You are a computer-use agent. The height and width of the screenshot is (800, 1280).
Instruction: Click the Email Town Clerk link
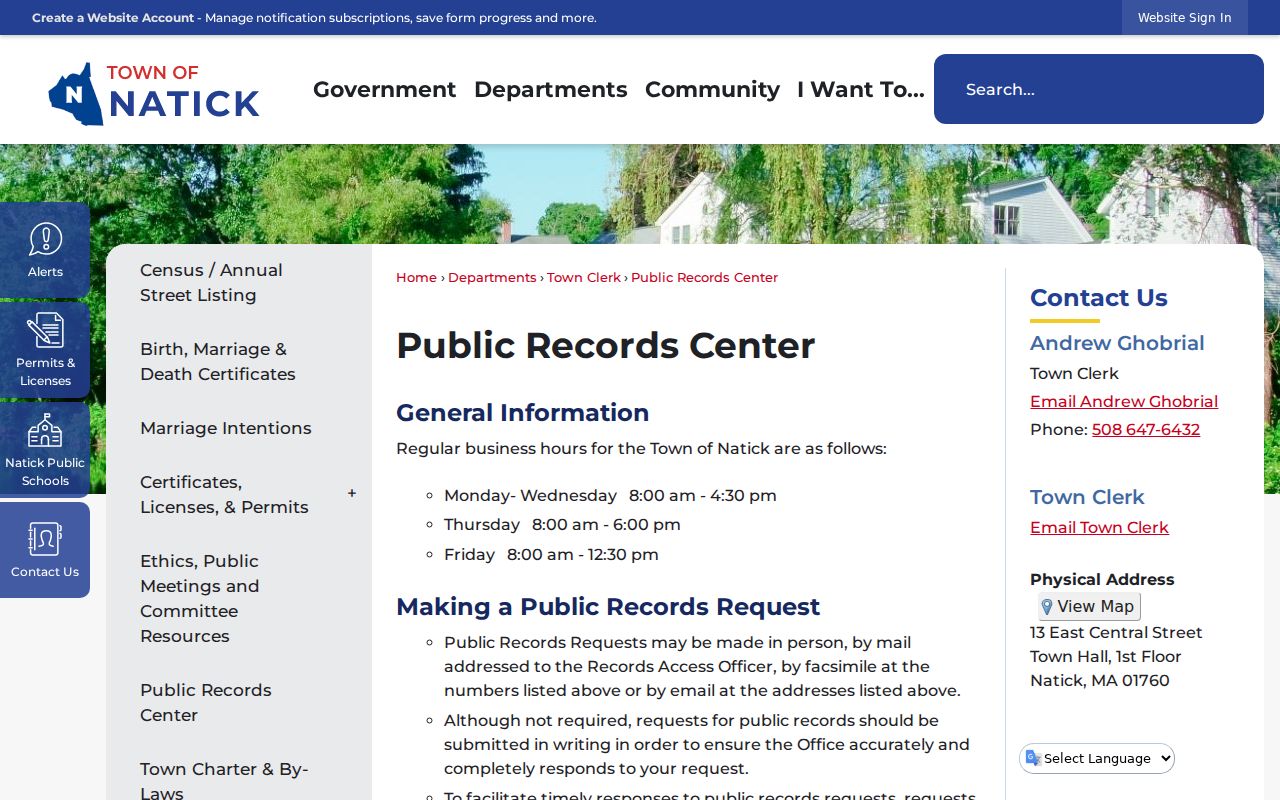(1099, 527)
